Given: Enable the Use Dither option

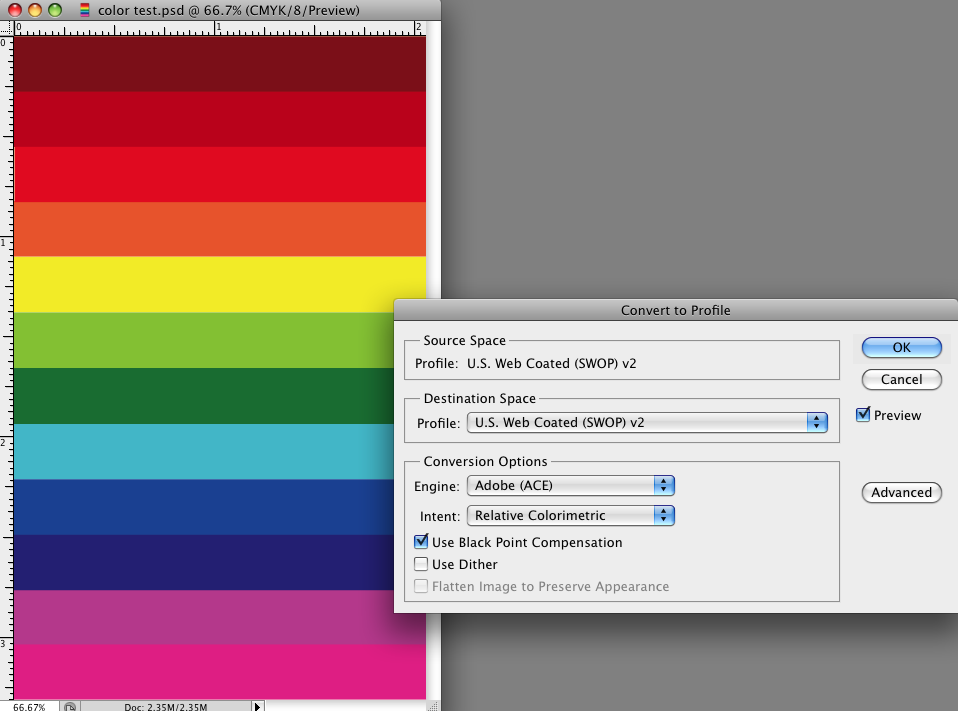Looking at the screenshot, I should click(421, 564).
